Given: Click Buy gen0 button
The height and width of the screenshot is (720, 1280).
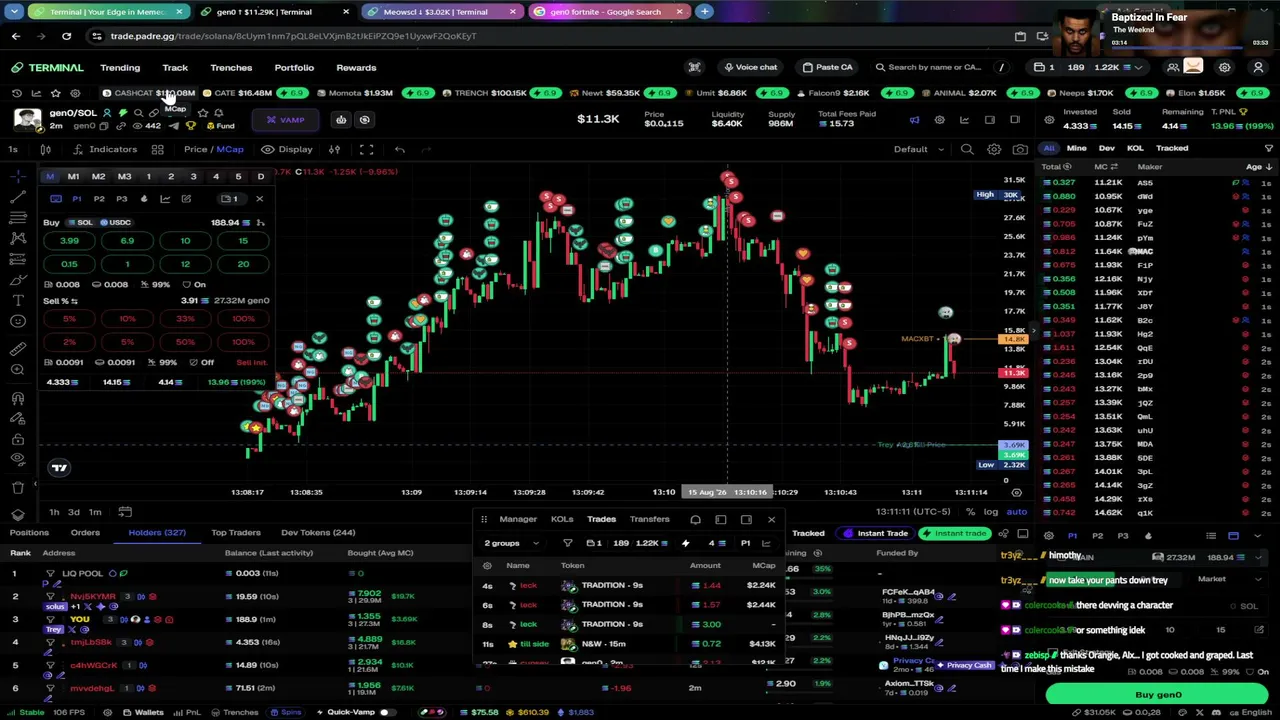Looking at the screenshot, I should (x=1158, y=695).
